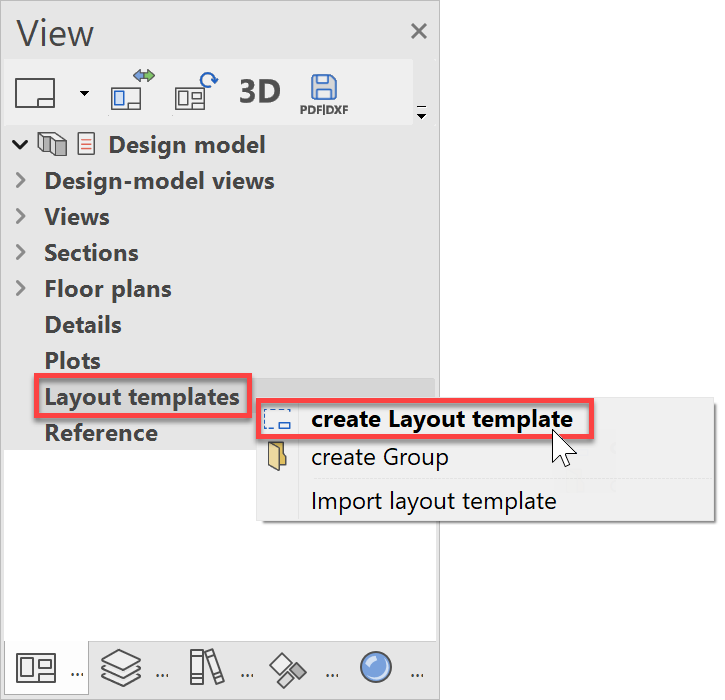
Task: Open the dropdown arrow beside new view icon
Action: [x=84, y=93]
